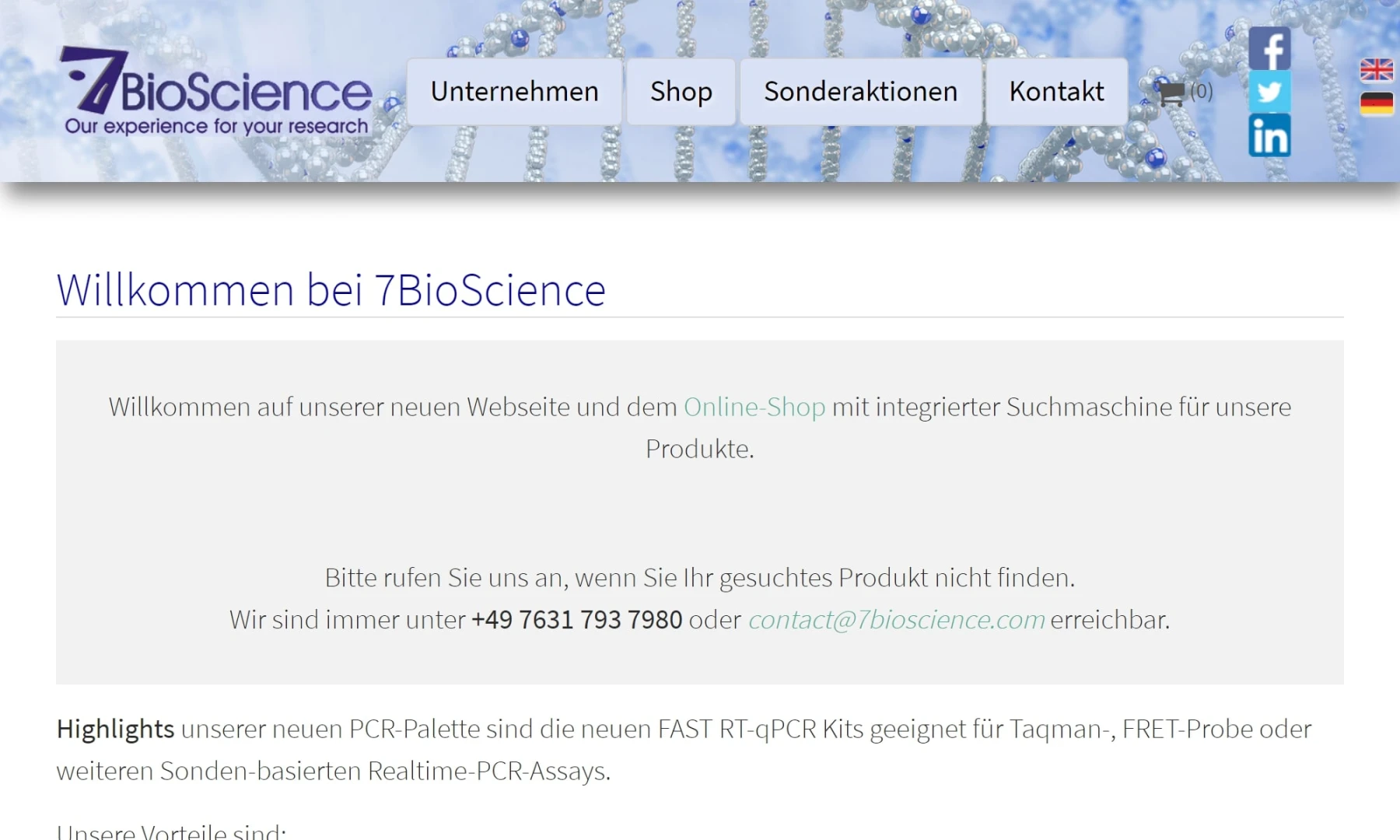Screen dimensions: 1400x840
Task: Open the Shop menu item
Action: click(681, 92)
